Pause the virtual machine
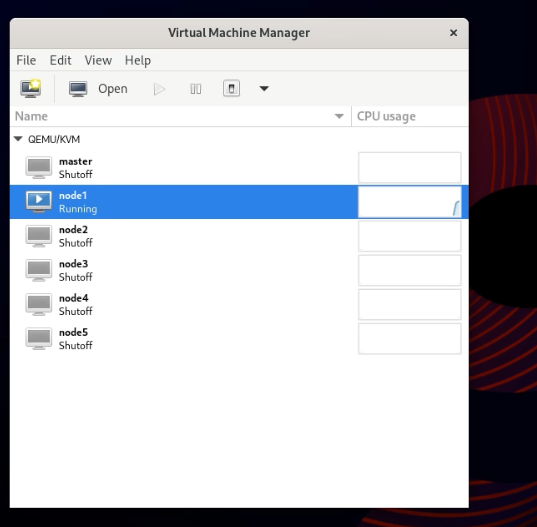537x527 pixels. 196,89
